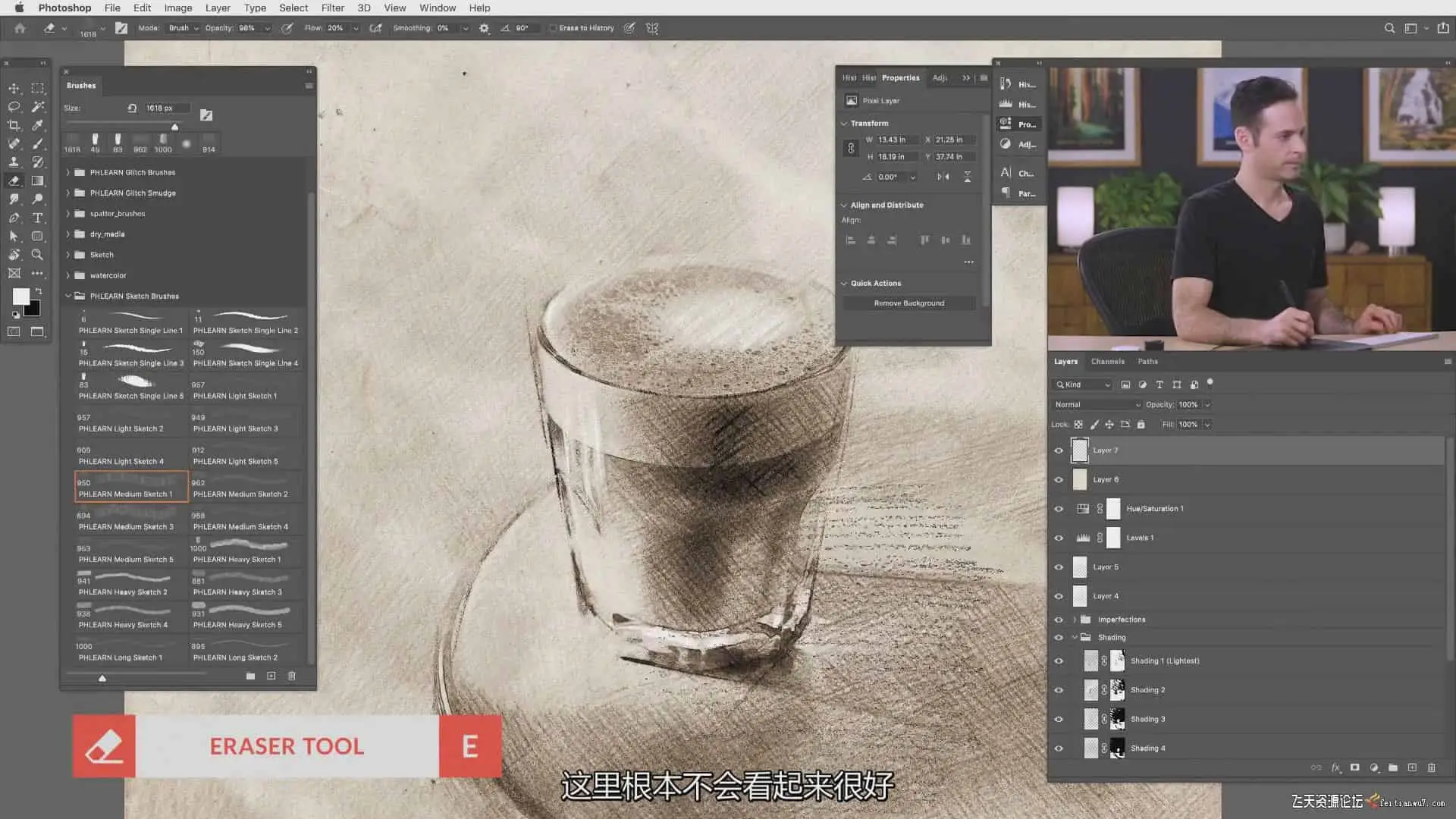Viewport: 1456px width, 819px height.
Task: Open the eraser Mode dropdown
Action: pos(184,28)
